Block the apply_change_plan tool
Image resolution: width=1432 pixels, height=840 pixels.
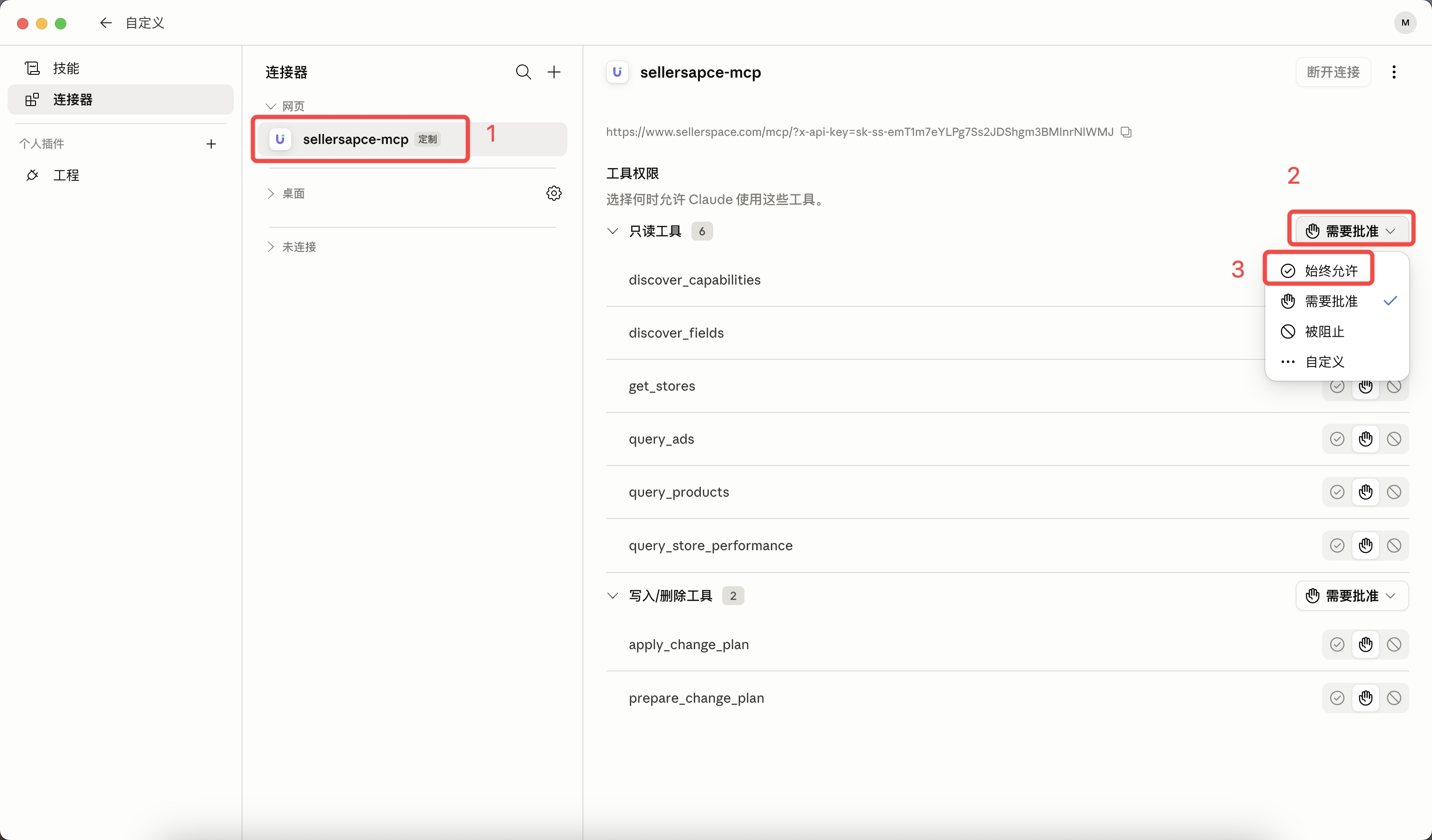(x=1394, y=644)
